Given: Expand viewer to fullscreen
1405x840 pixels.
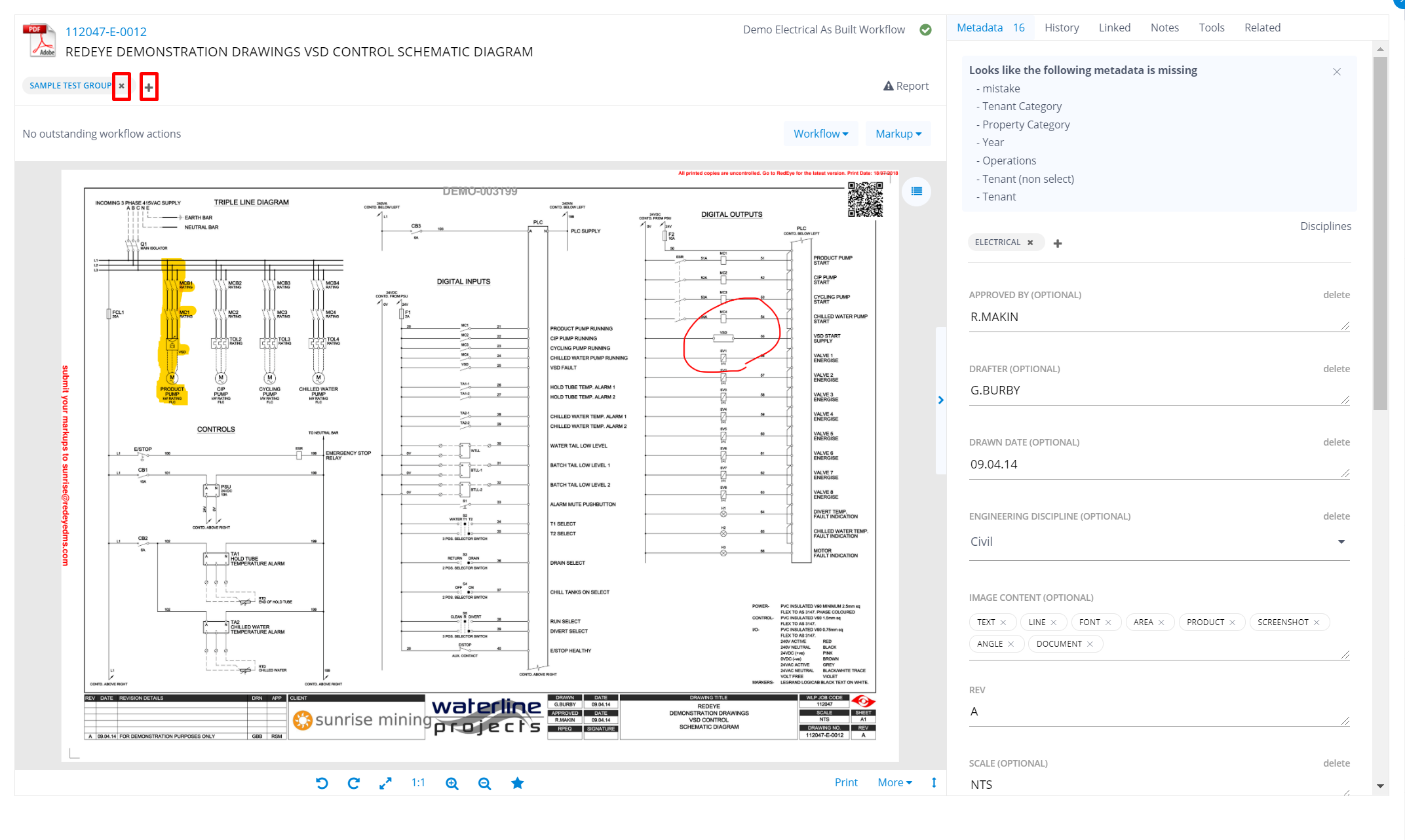Looking at the screenshot, I should click(385, 783).
